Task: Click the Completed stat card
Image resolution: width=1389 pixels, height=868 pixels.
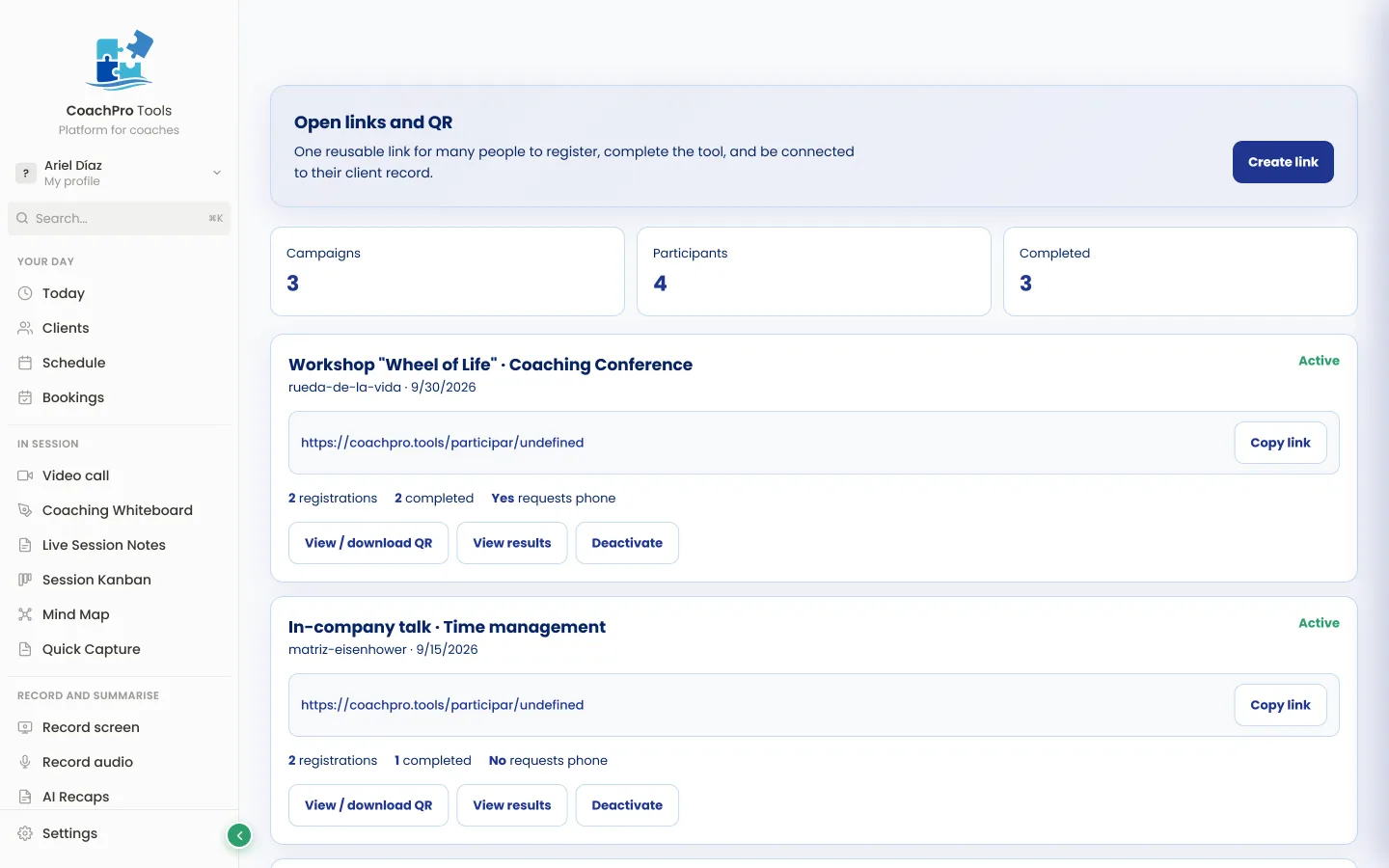Action: point(1181,271)
